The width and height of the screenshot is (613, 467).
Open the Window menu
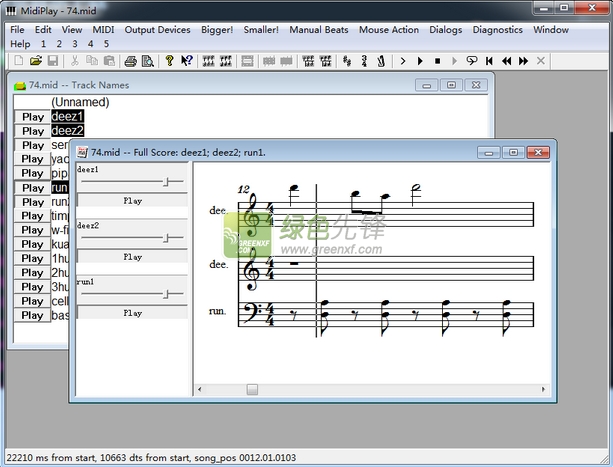pos(551,30)
